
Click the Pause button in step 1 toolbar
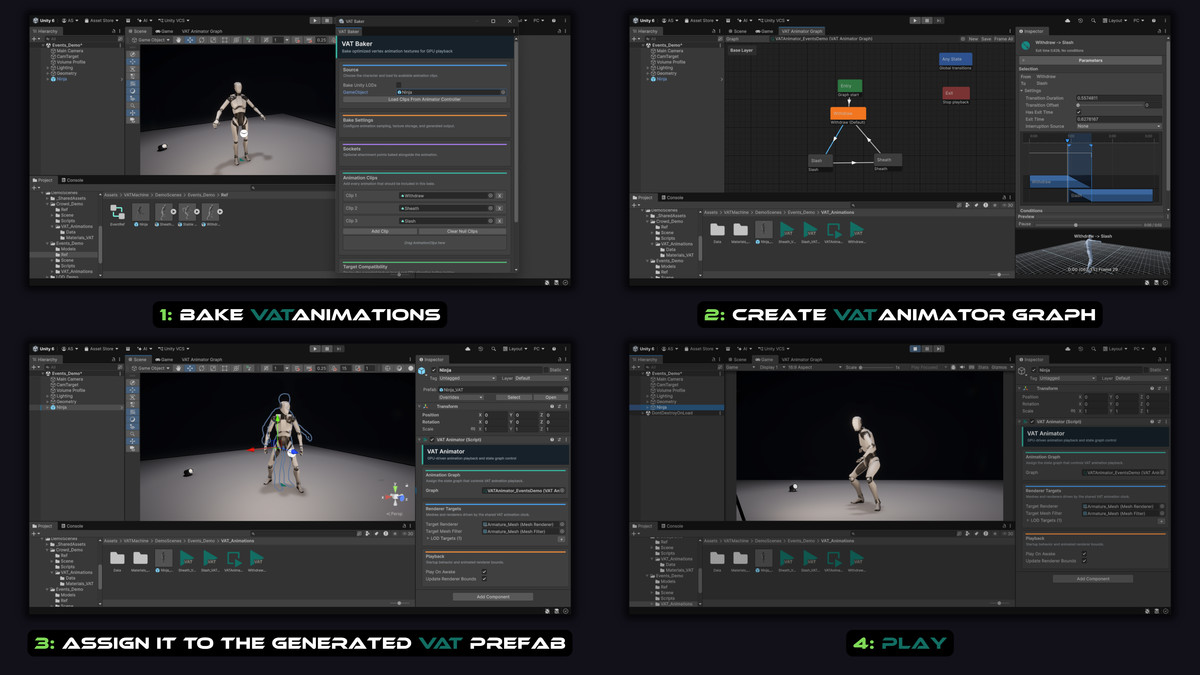[326, 20]
